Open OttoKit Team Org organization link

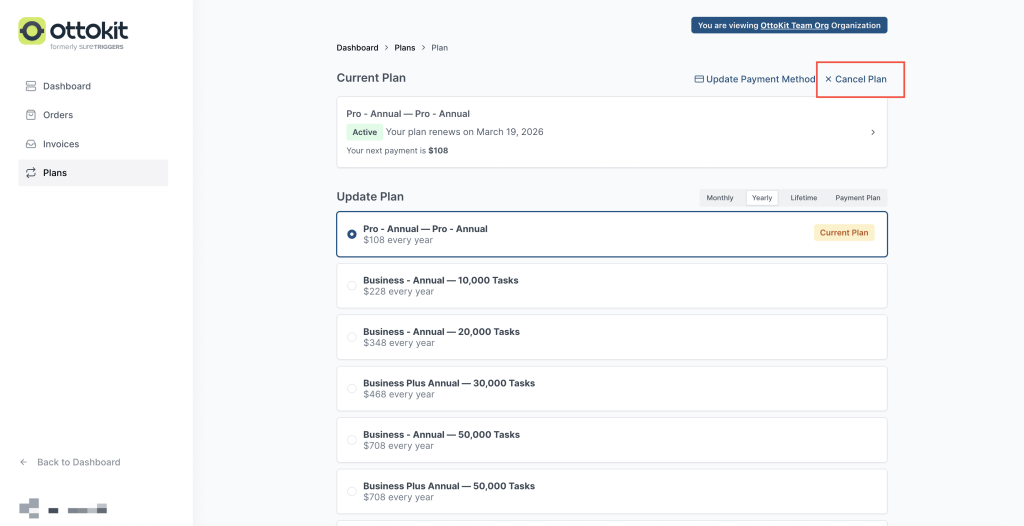(x=793, y=25)
